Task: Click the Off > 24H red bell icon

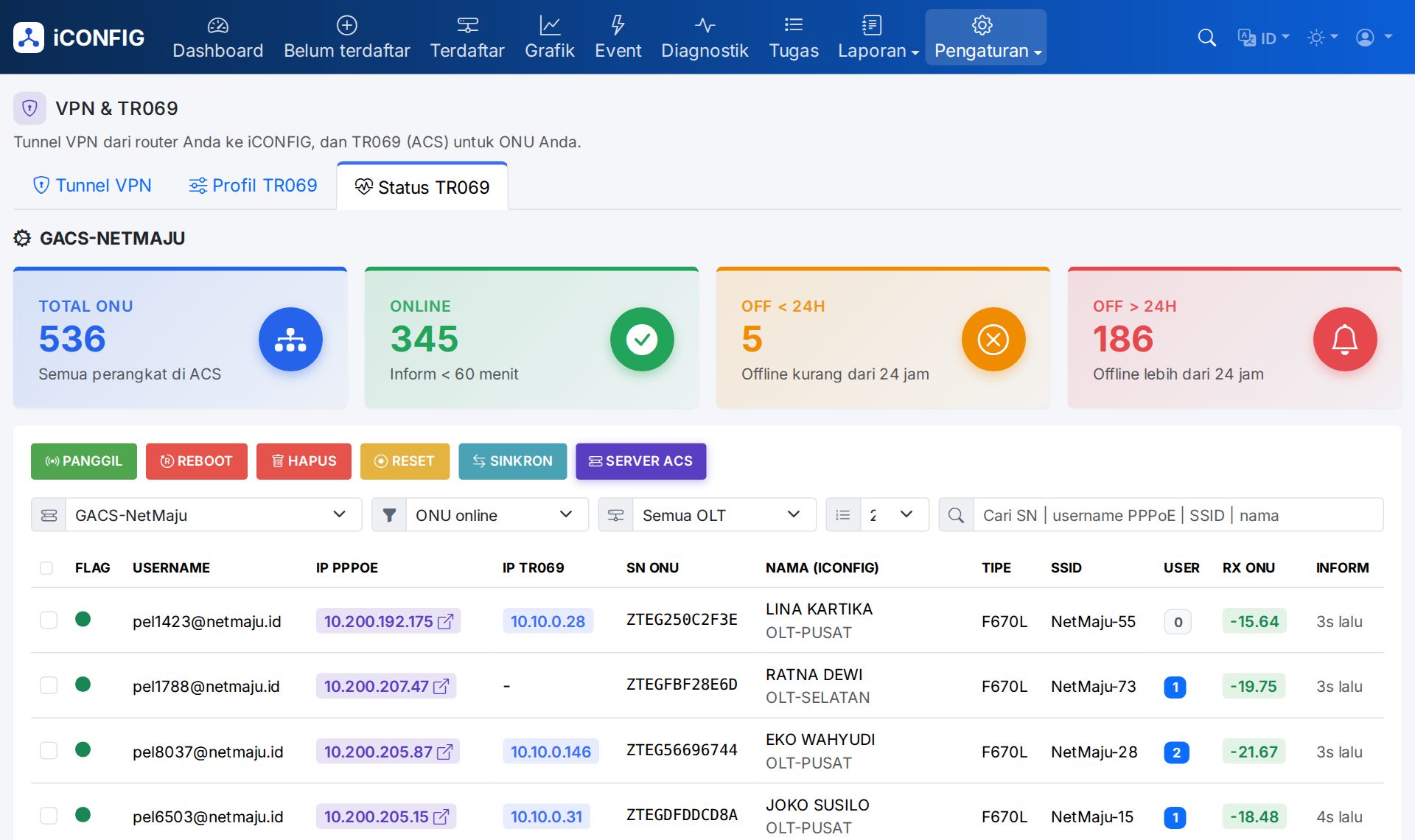Action: click(x=1345, y=339)
